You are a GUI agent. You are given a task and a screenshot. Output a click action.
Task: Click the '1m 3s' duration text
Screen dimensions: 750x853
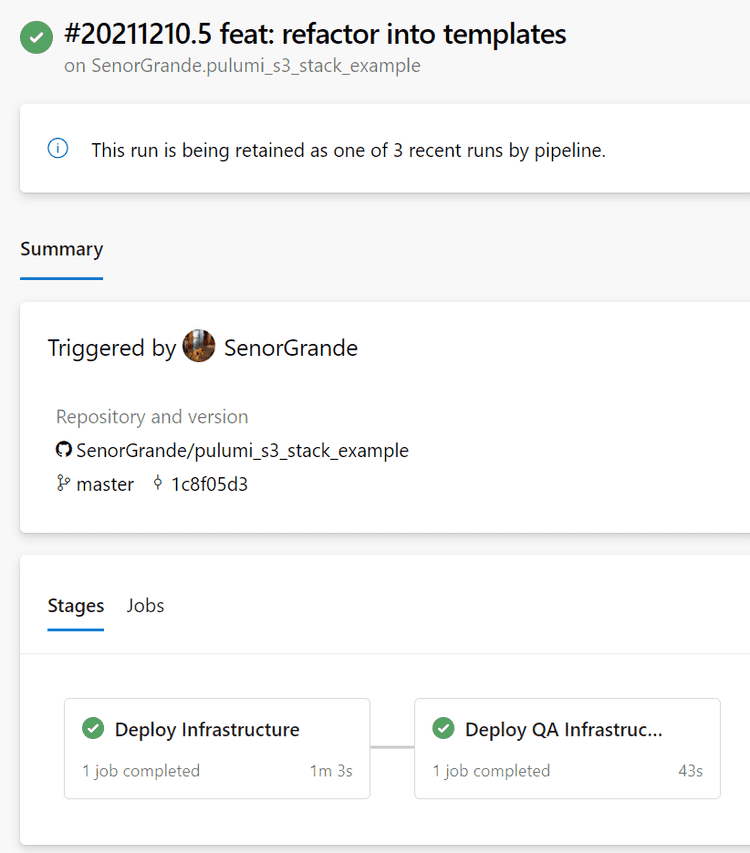point(331,771)
